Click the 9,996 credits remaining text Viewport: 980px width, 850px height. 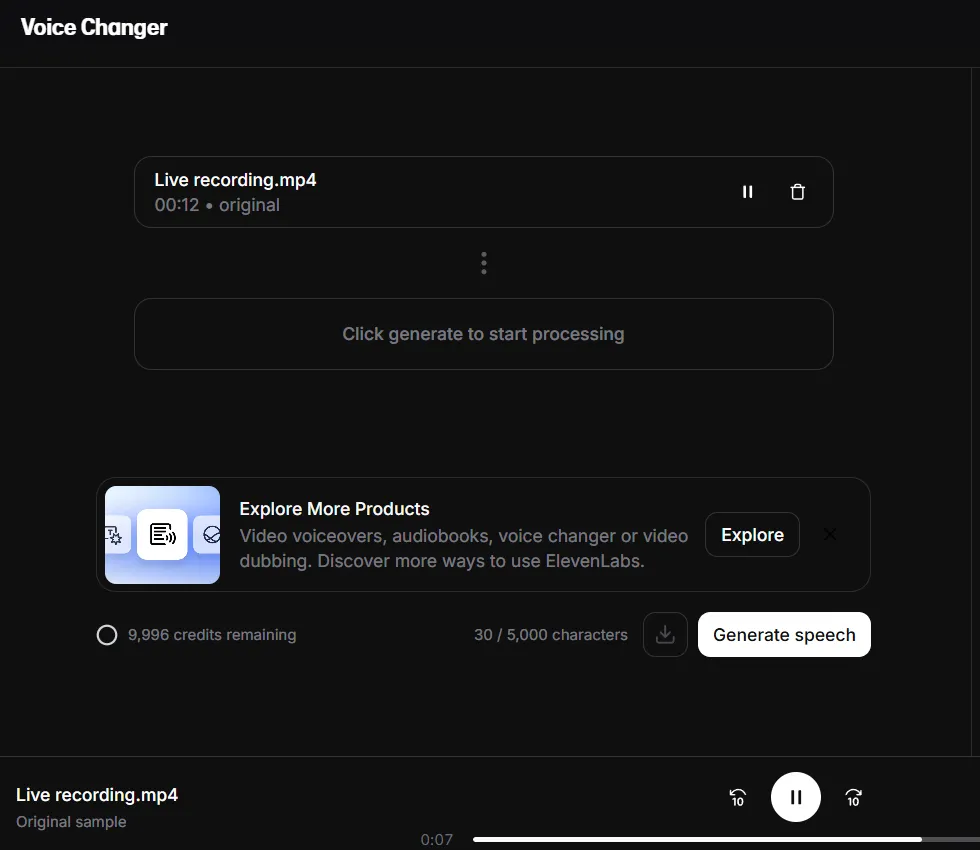[212, 635]
